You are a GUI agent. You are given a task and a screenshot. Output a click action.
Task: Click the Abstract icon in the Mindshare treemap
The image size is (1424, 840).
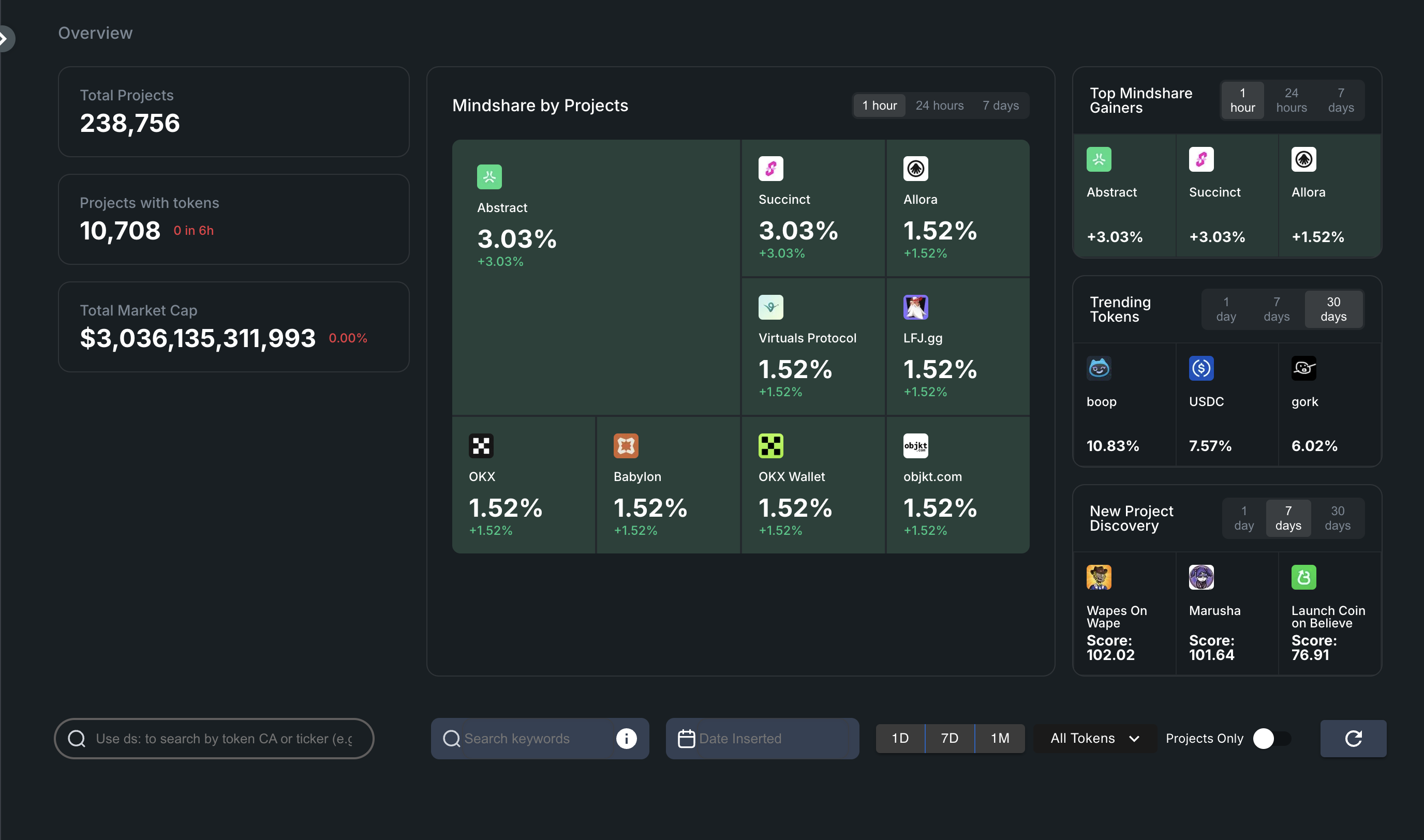[x=489, y=176]
